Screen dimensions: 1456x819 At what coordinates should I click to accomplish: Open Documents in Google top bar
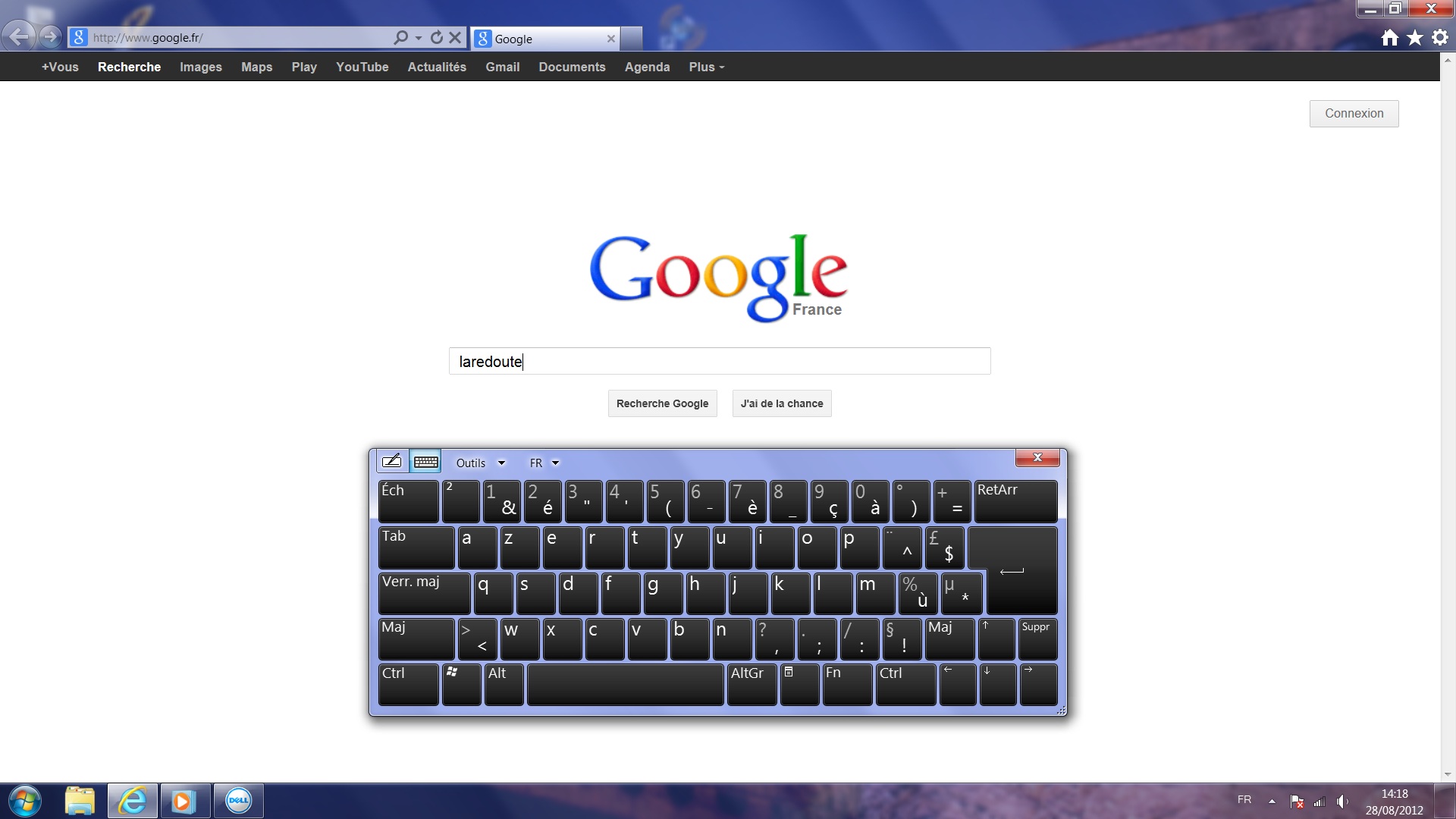tap(572, 67)
